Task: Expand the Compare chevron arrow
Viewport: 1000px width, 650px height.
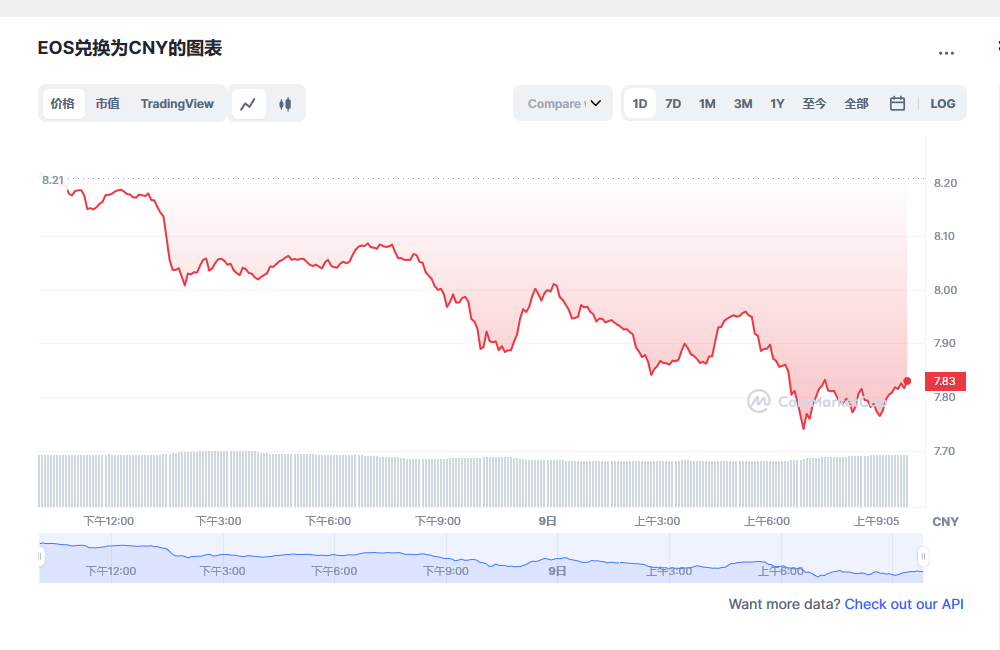Action: tap(597, 103)
